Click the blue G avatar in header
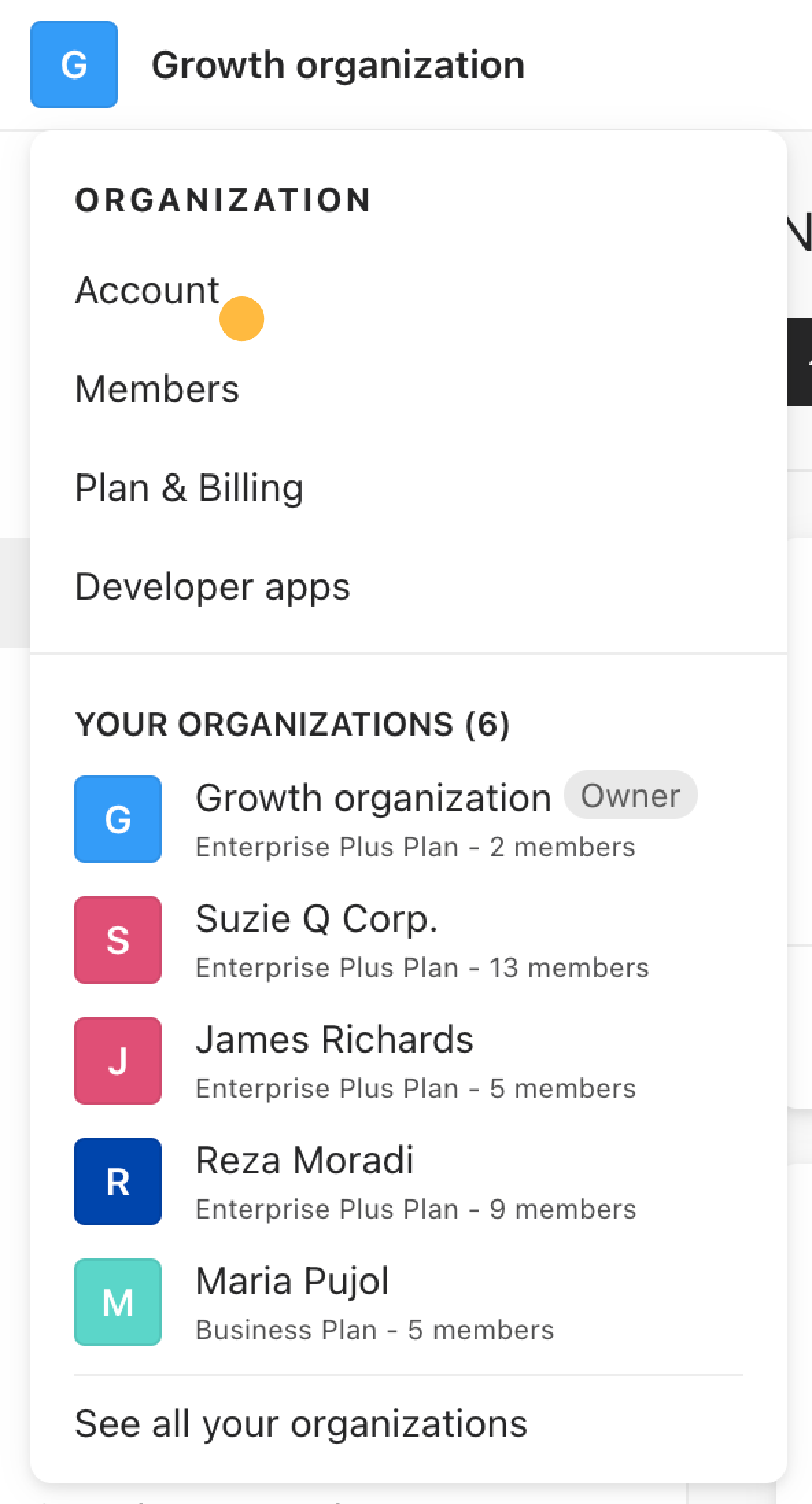Viewport: 812px width, 1504px height. pos(74,64)
